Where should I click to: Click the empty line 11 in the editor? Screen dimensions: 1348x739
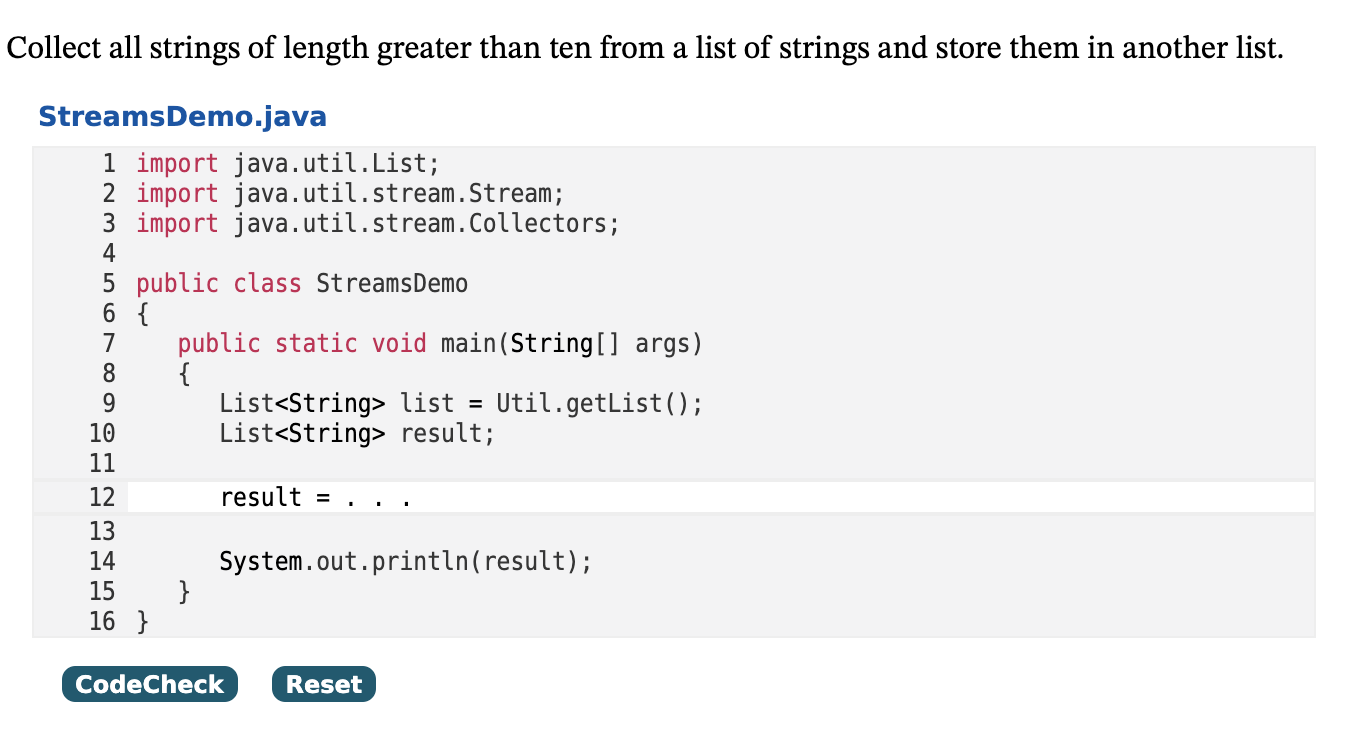(x=300, y=463)
